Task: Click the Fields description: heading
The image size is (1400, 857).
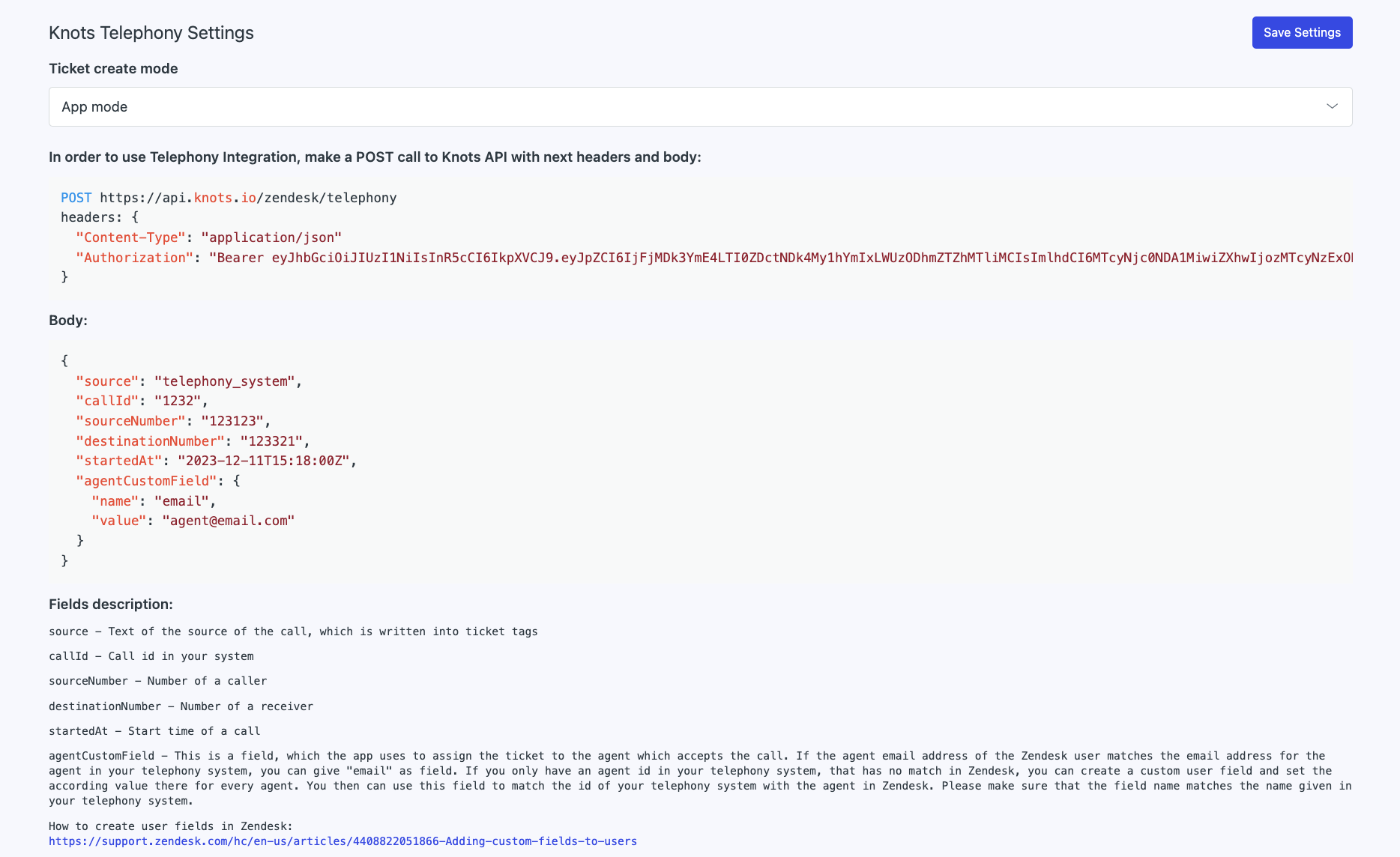Action: pos(111,604)
